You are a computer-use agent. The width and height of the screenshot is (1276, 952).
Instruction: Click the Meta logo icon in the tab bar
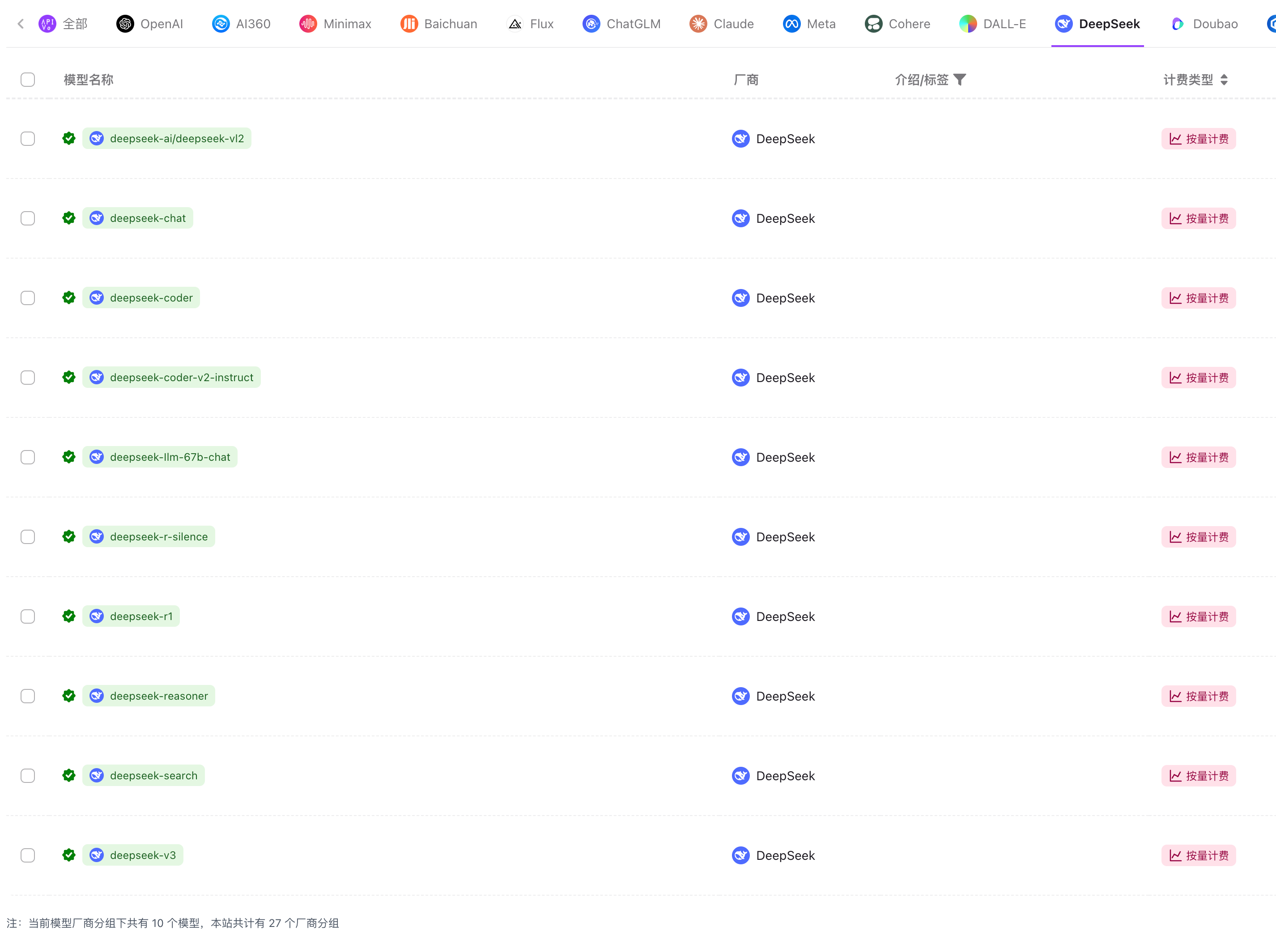[x=791, y=24]
